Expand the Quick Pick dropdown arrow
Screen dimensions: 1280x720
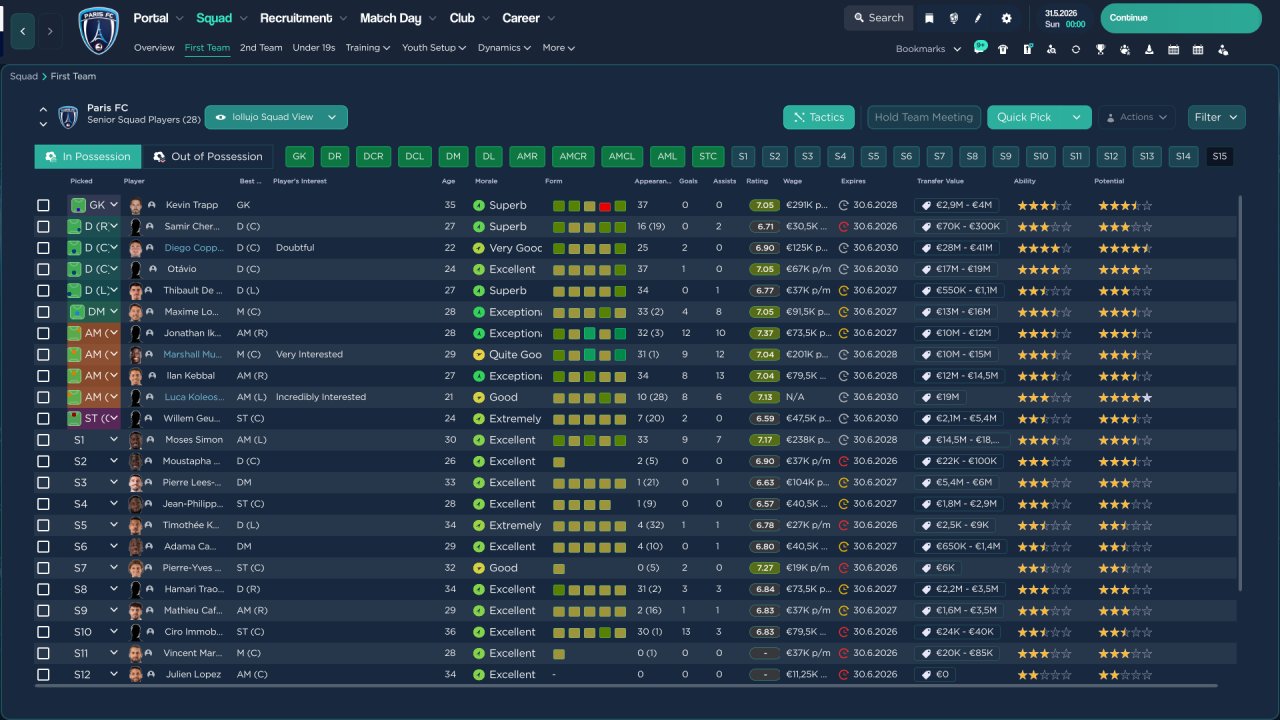point(1076,117)
